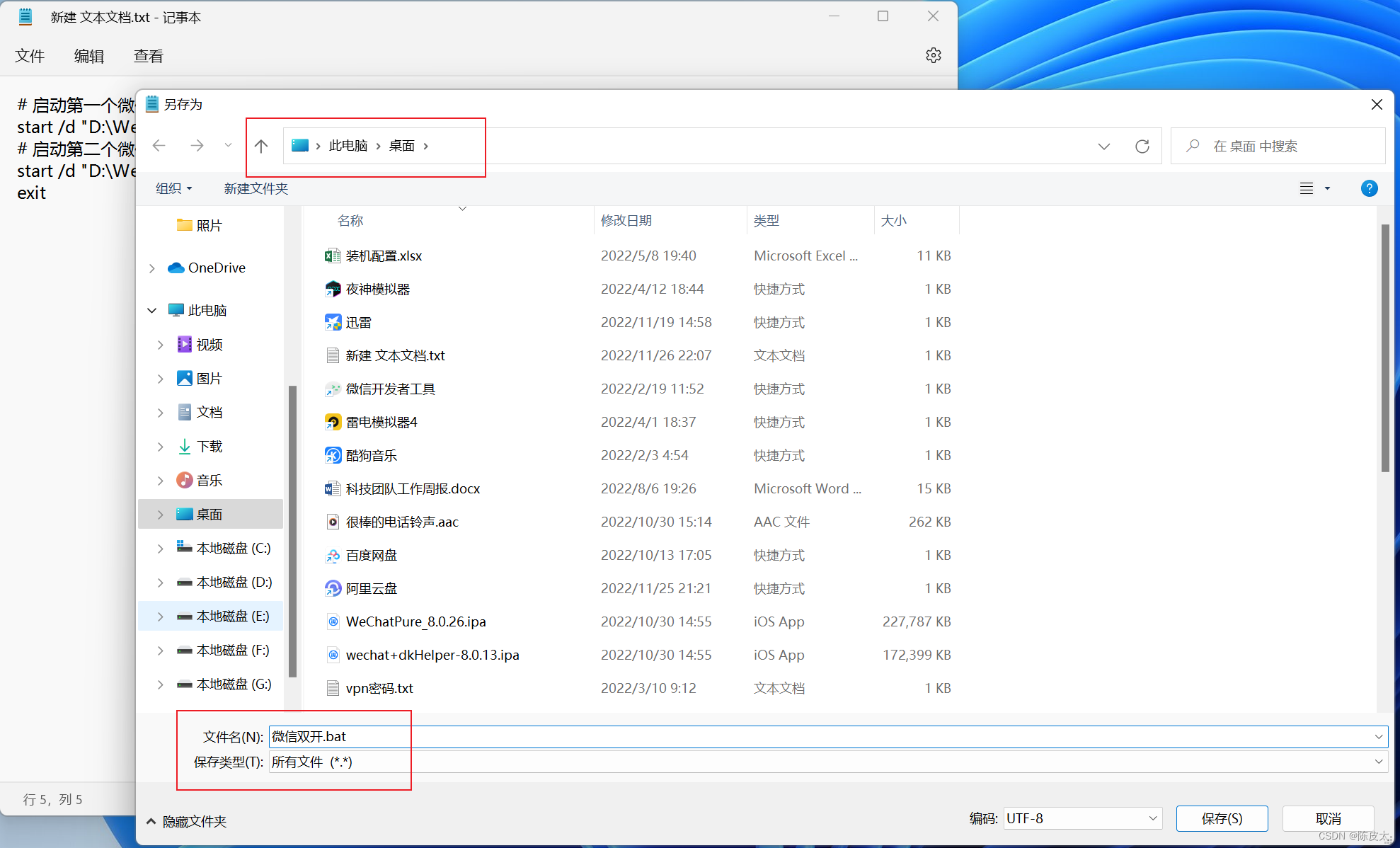Open the 保存类型 file type dropdown
The image size is (1400, 848).
pyautogui.click(x=827, y=762)
